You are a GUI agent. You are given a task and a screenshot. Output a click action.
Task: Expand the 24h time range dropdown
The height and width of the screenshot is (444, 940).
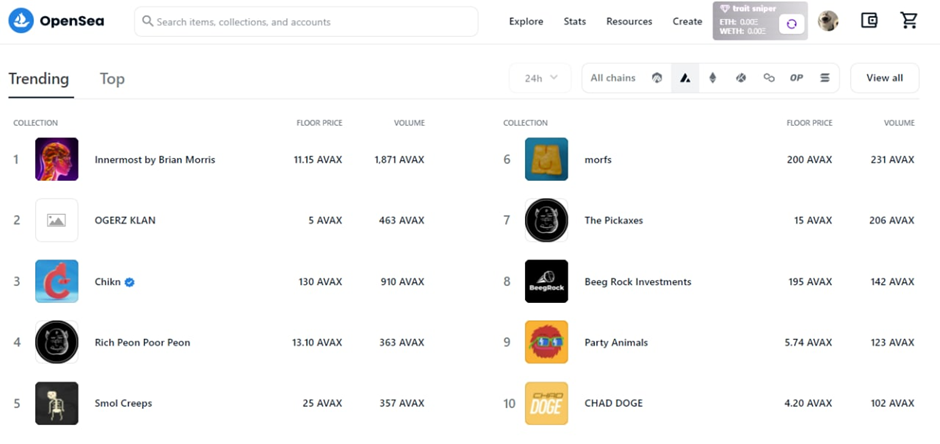click(540, 78)
